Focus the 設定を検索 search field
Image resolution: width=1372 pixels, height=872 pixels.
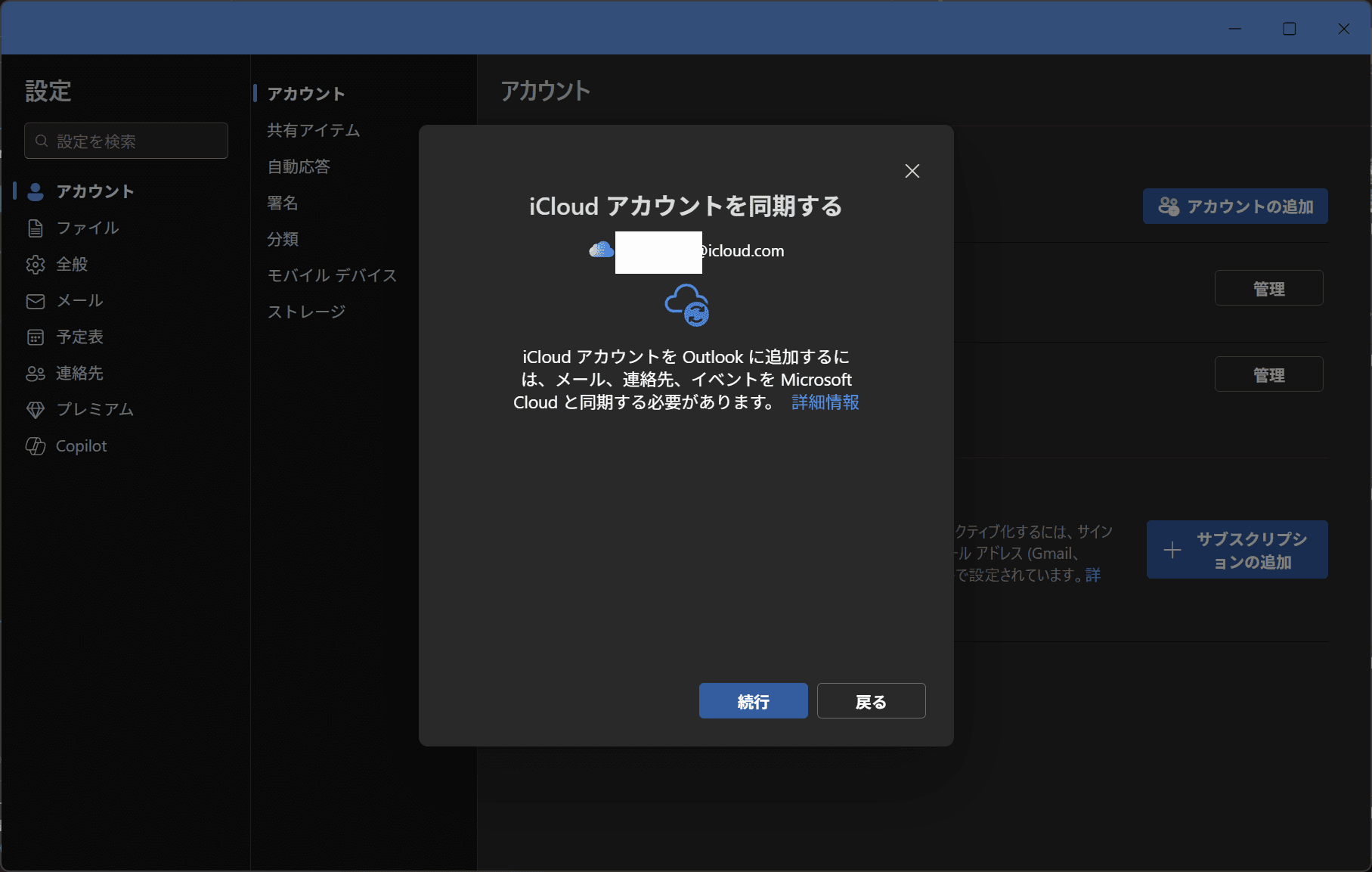[126, 141]
